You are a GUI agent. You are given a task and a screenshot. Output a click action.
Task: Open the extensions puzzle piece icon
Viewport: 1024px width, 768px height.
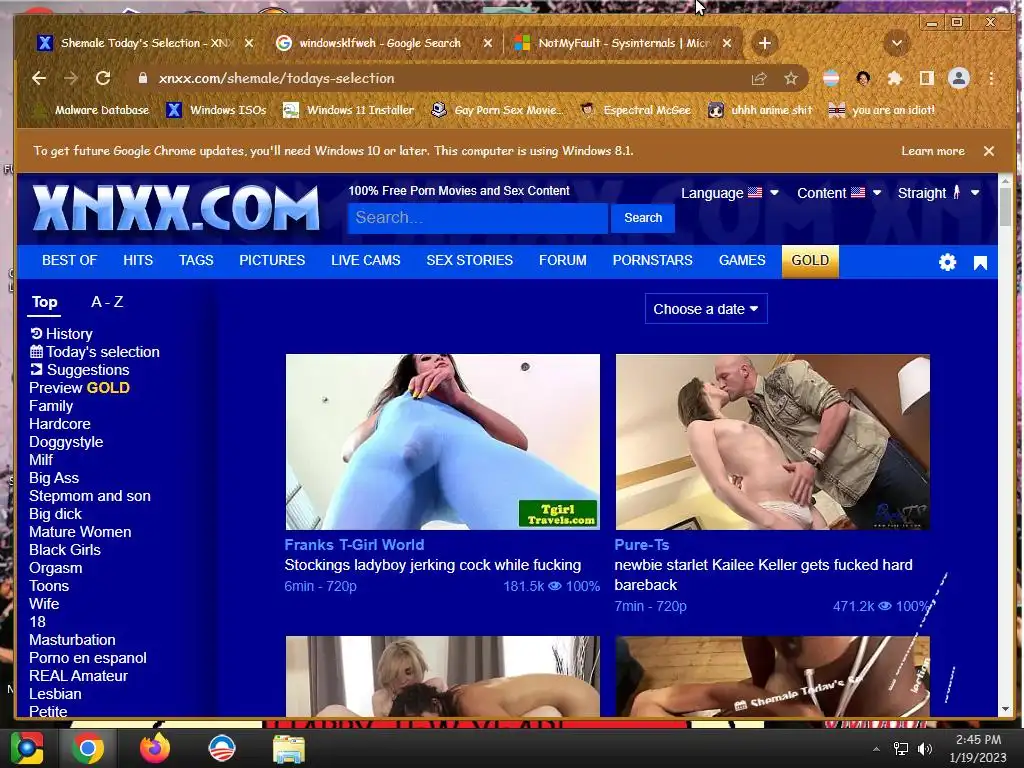(x=895, y=78)
